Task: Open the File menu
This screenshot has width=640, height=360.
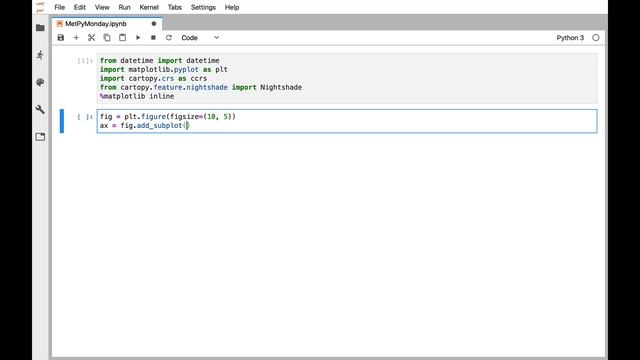Action: point(60,7)
